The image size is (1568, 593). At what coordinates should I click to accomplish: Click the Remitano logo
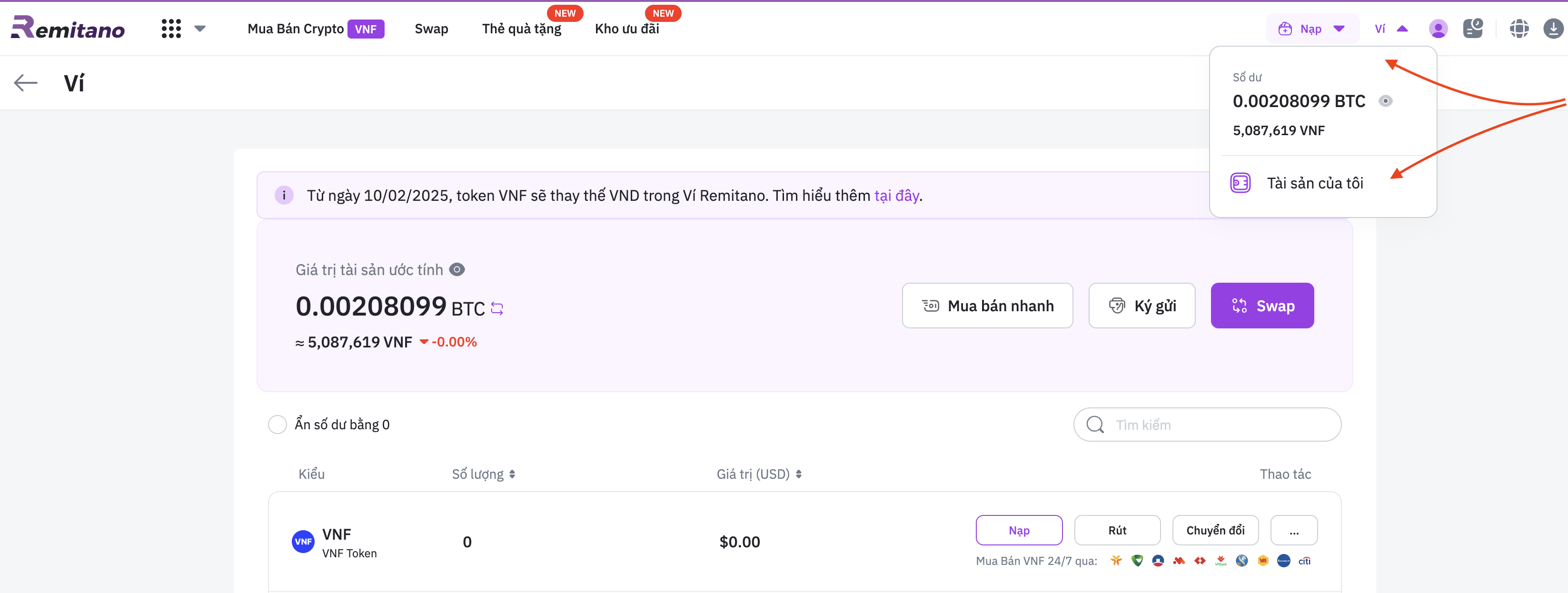68,28
